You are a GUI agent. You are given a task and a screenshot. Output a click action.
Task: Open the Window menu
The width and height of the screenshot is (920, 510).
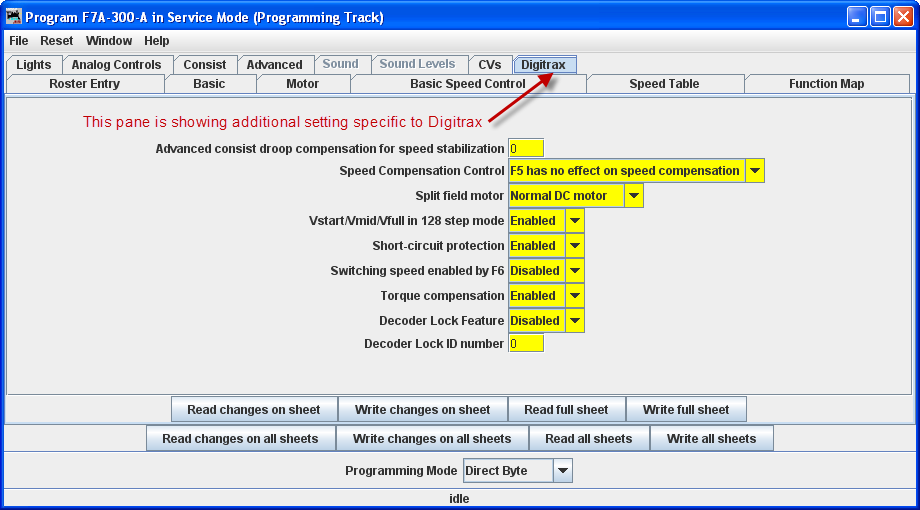click(x=108, y=41)
